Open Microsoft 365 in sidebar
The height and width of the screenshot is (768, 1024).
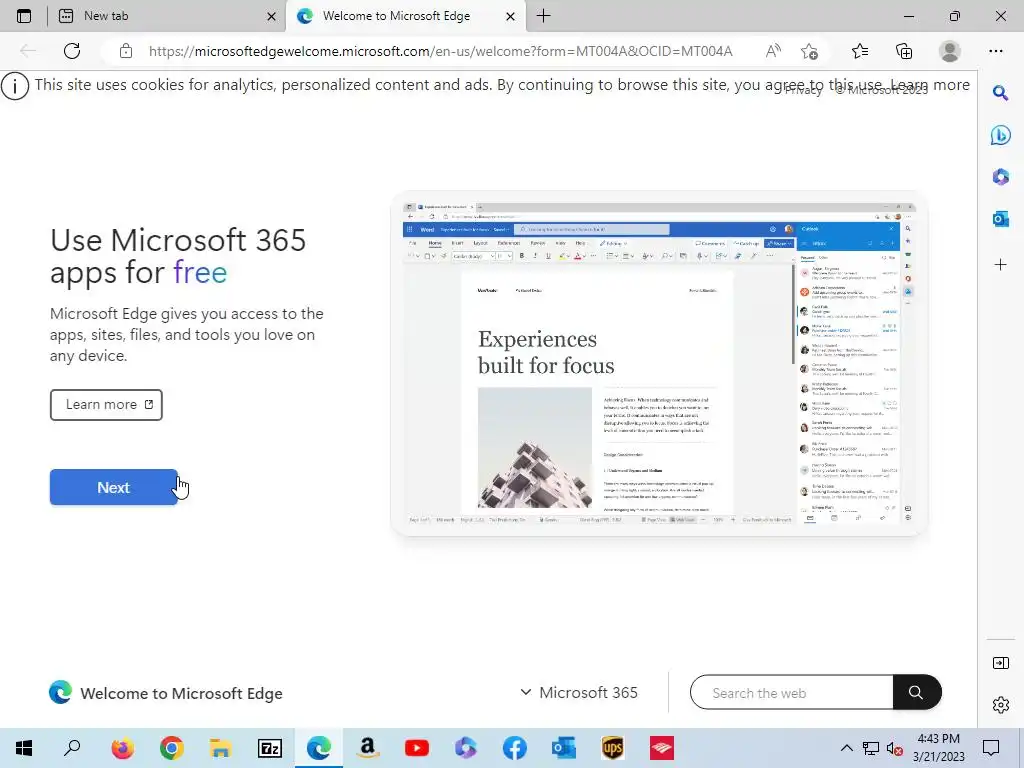tap(1000, 176)
